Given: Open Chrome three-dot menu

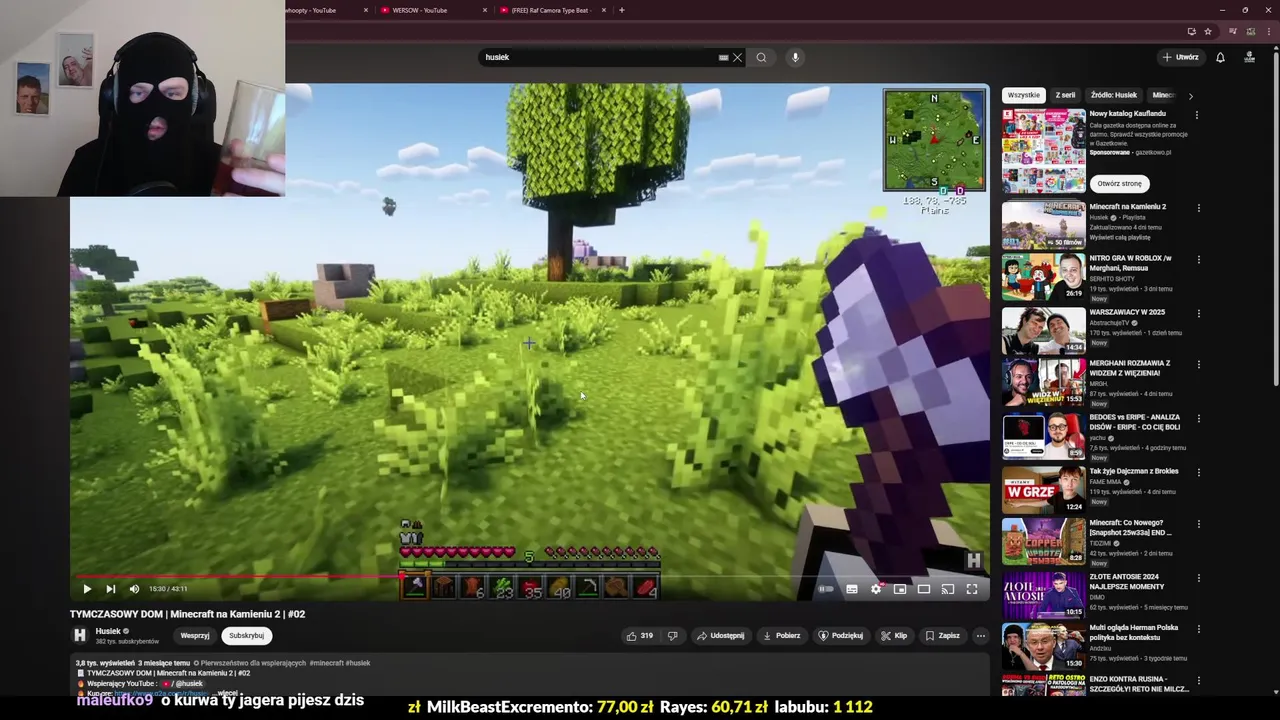Looking at the screenshot, I should (1268, 31).
